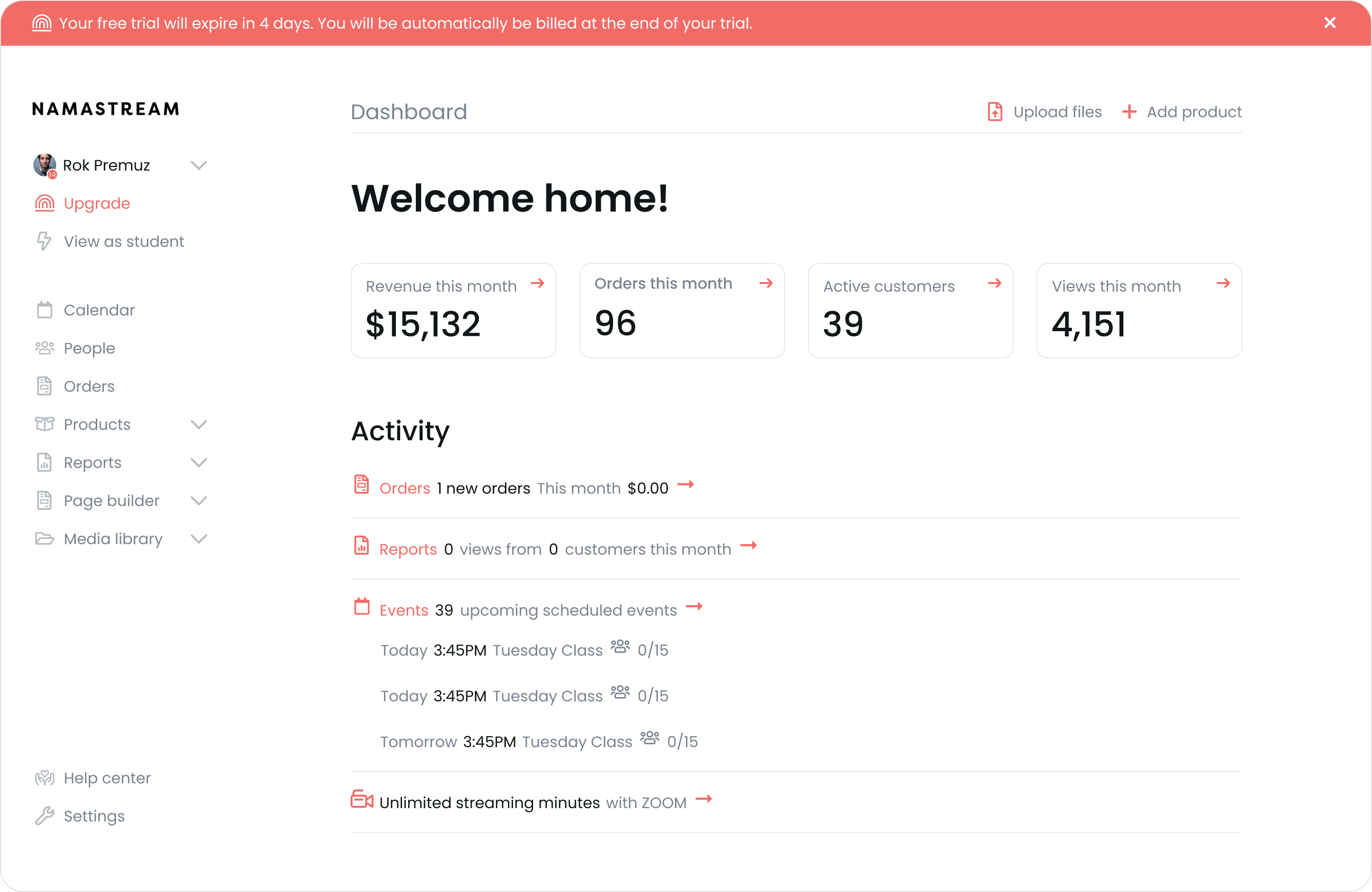1372x892 pixels.
Task: Expand the Reports submenu chevron
Action: [199, 462]
